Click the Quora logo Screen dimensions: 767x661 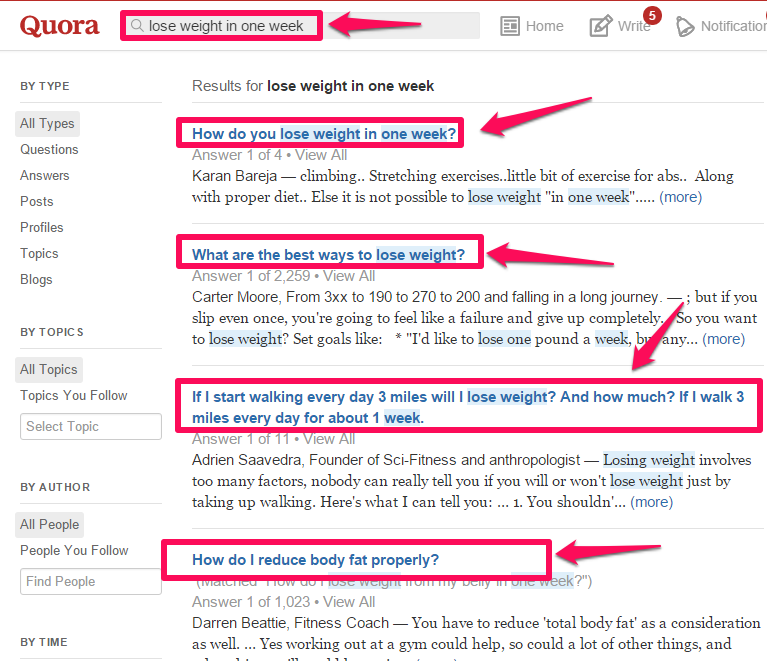[x=59, y=26]
